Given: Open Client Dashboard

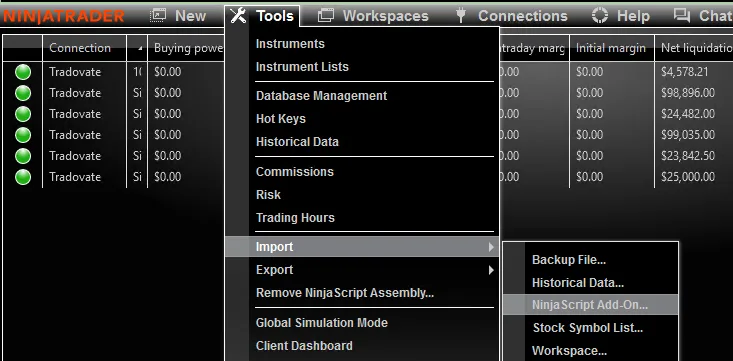Looking at the screenshot, I should pyautogui.click(x=304, y=346).
